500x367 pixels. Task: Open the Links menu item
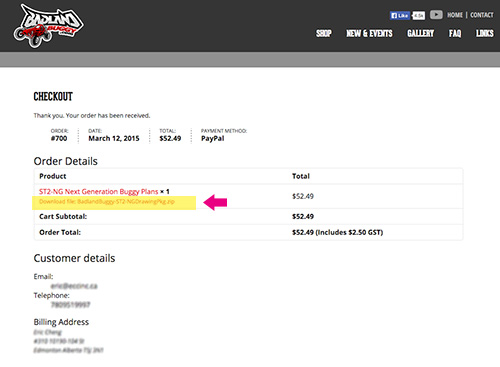pos(485,33)
